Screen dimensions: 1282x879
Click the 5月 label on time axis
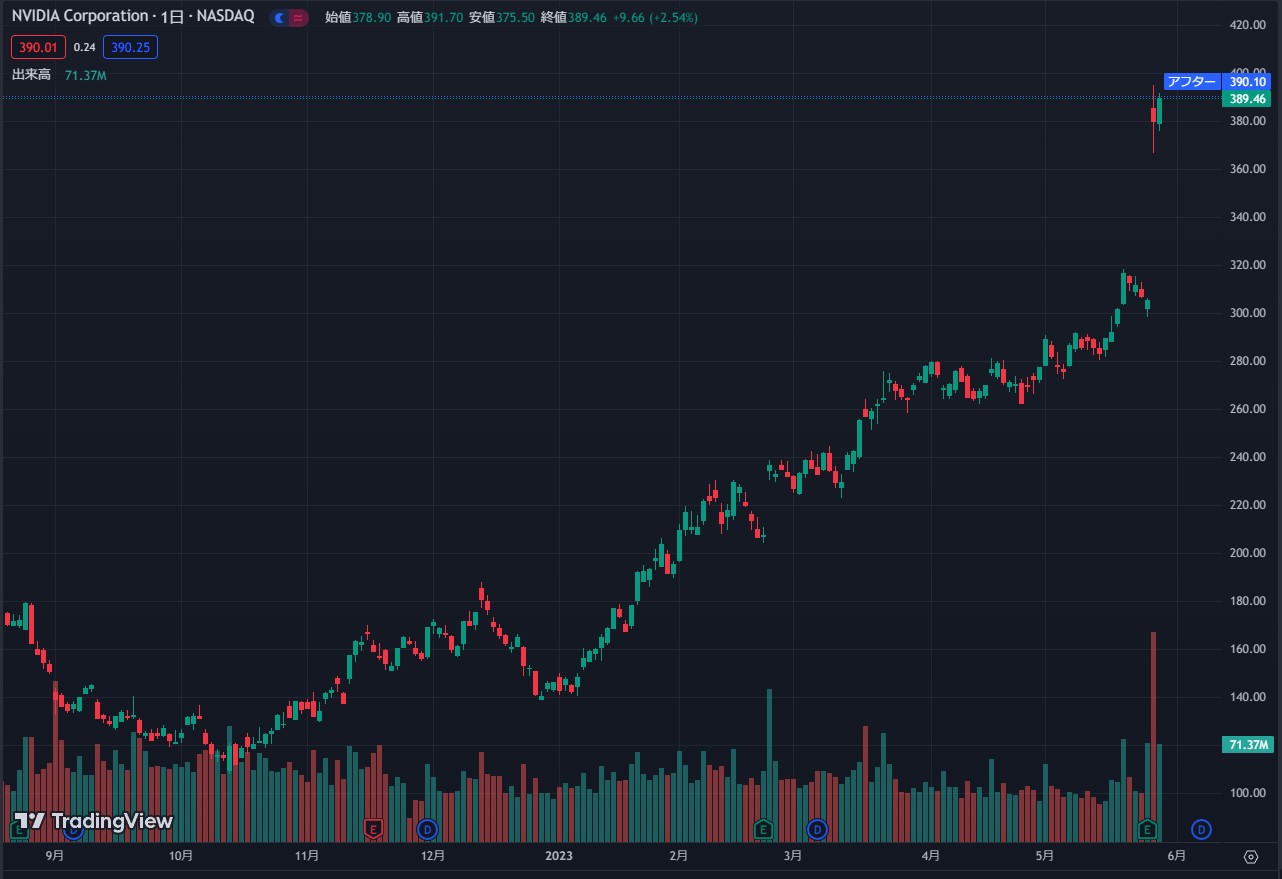pyautogui.click(x=1045, y=856)
